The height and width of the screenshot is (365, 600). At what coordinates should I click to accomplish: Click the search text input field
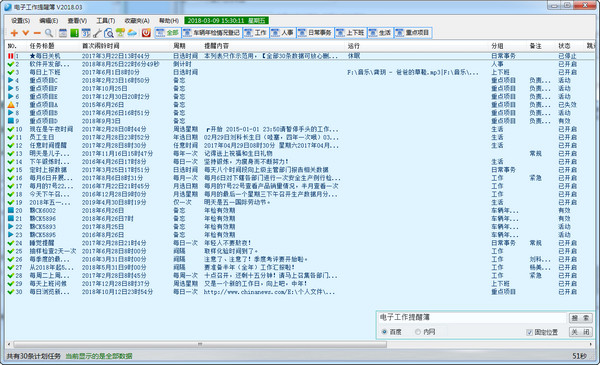pyautogui.click(x=472, y=318)
